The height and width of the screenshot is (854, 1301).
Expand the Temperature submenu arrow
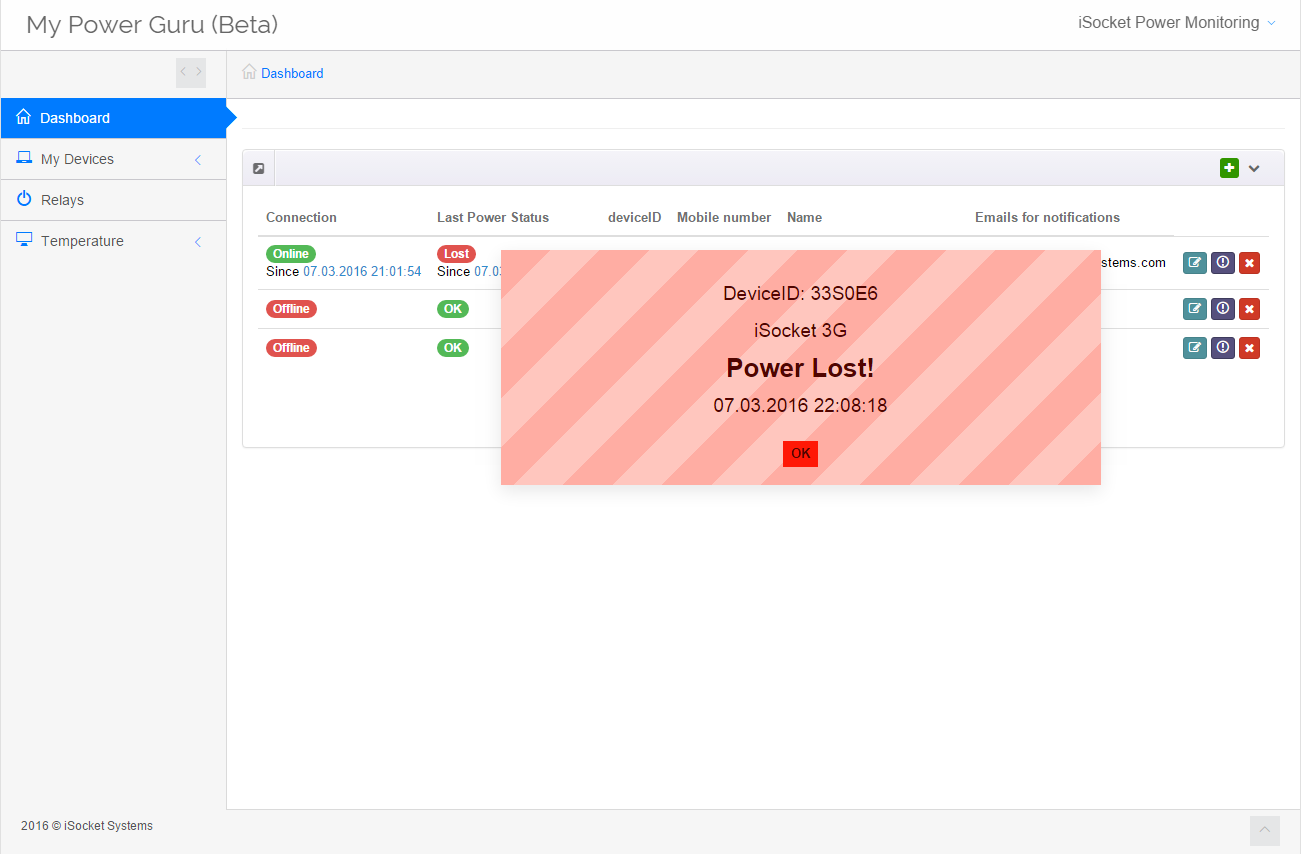point(198,242)
